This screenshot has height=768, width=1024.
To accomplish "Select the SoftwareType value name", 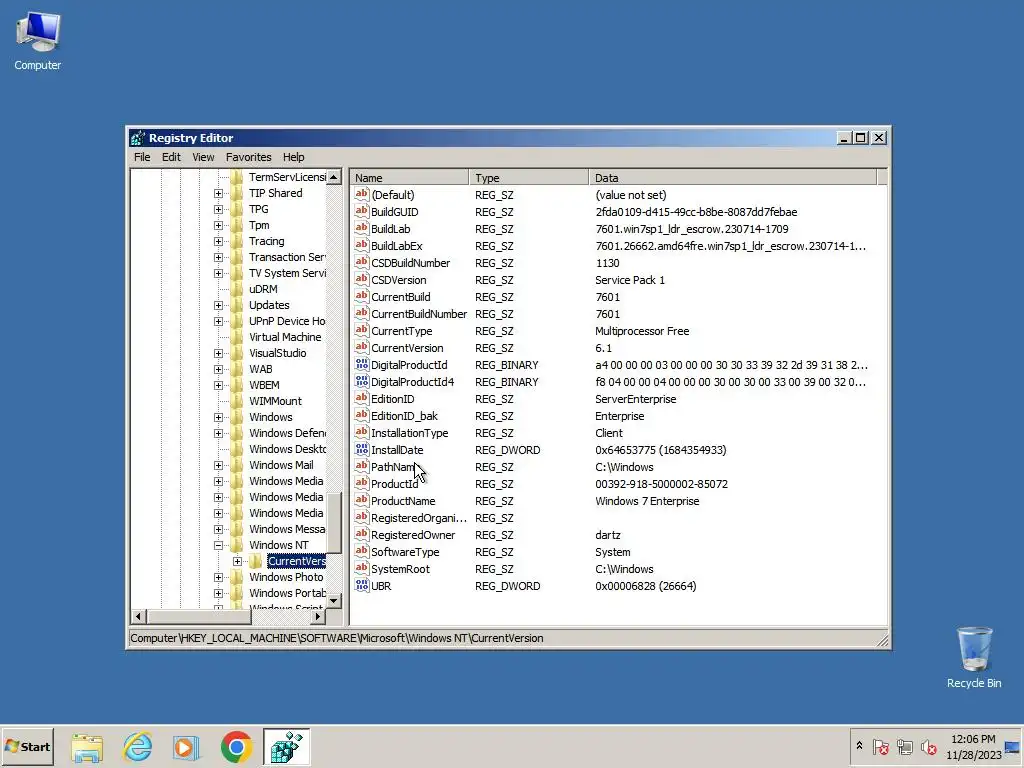I will tap(405, 551).
